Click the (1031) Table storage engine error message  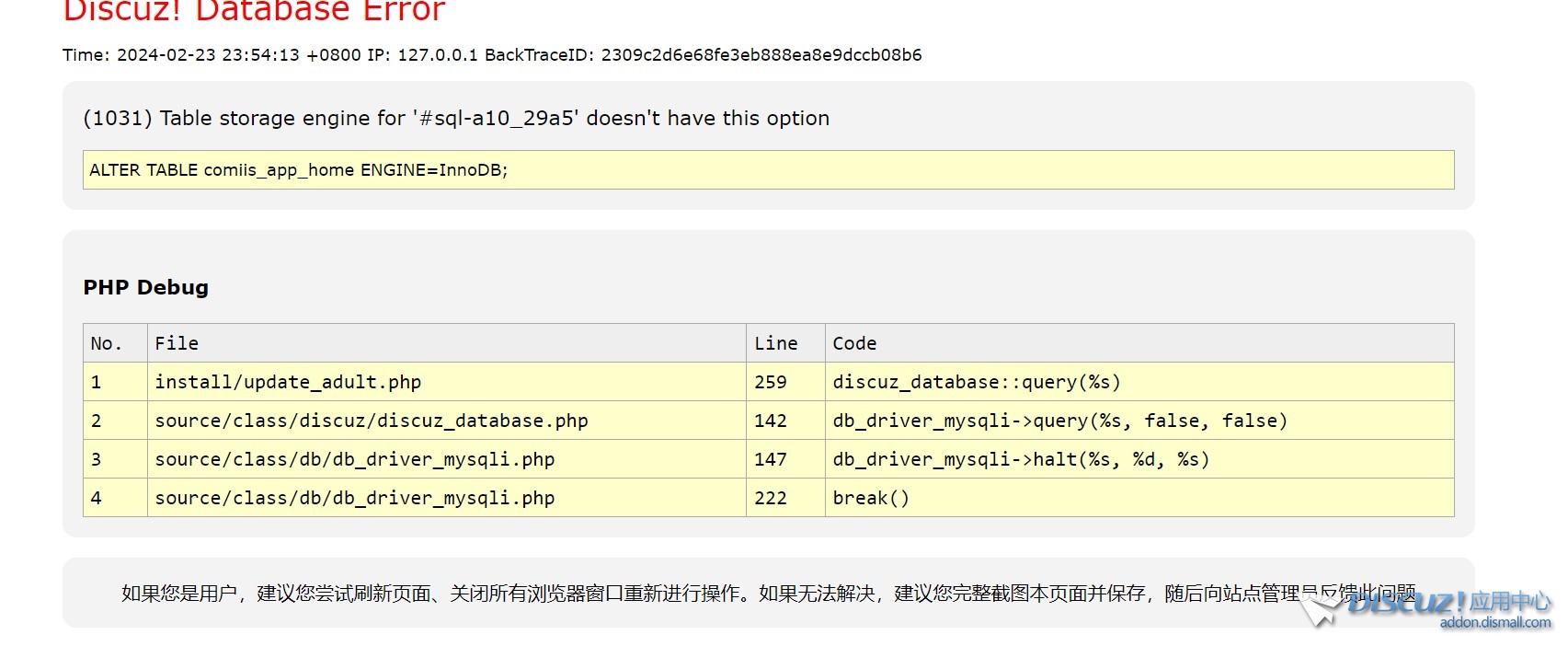pos(456,118)
